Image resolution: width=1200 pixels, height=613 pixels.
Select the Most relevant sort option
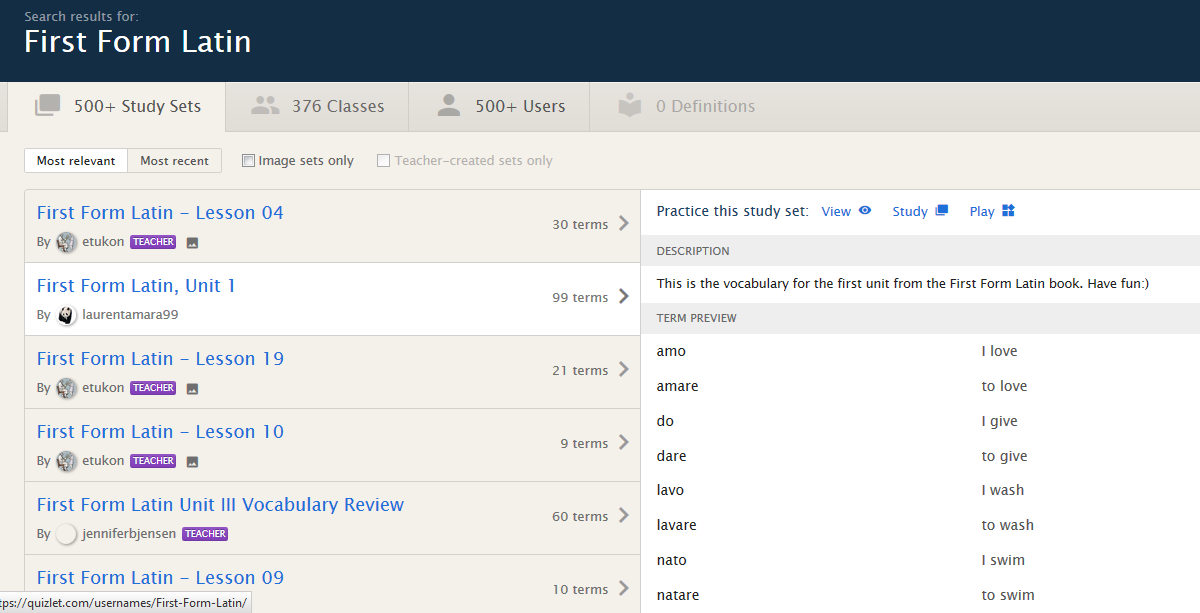pyautogui.click(x=76, y=160)
